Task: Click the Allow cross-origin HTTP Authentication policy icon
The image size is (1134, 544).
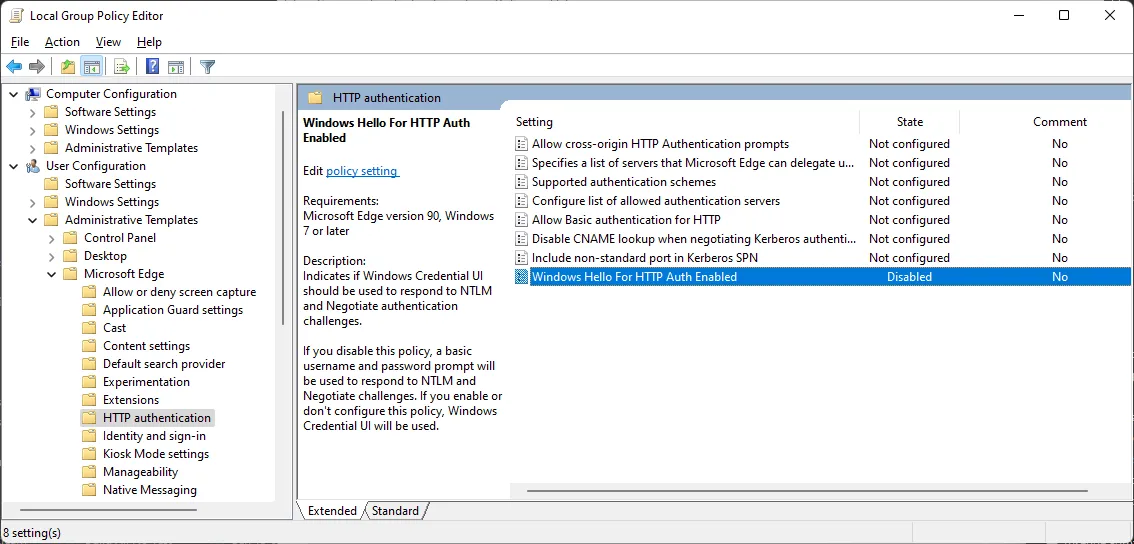Action: pos(521,144)
